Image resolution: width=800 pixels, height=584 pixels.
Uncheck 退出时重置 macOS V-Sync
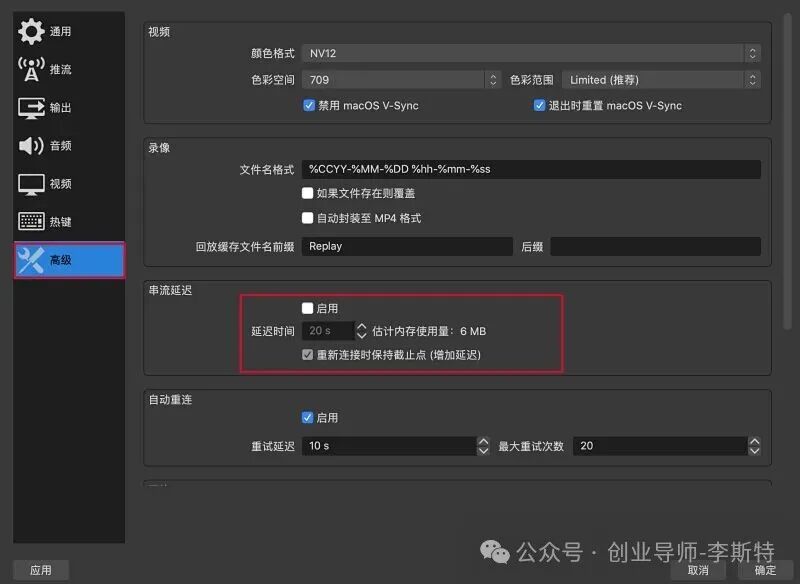point(539,104)
